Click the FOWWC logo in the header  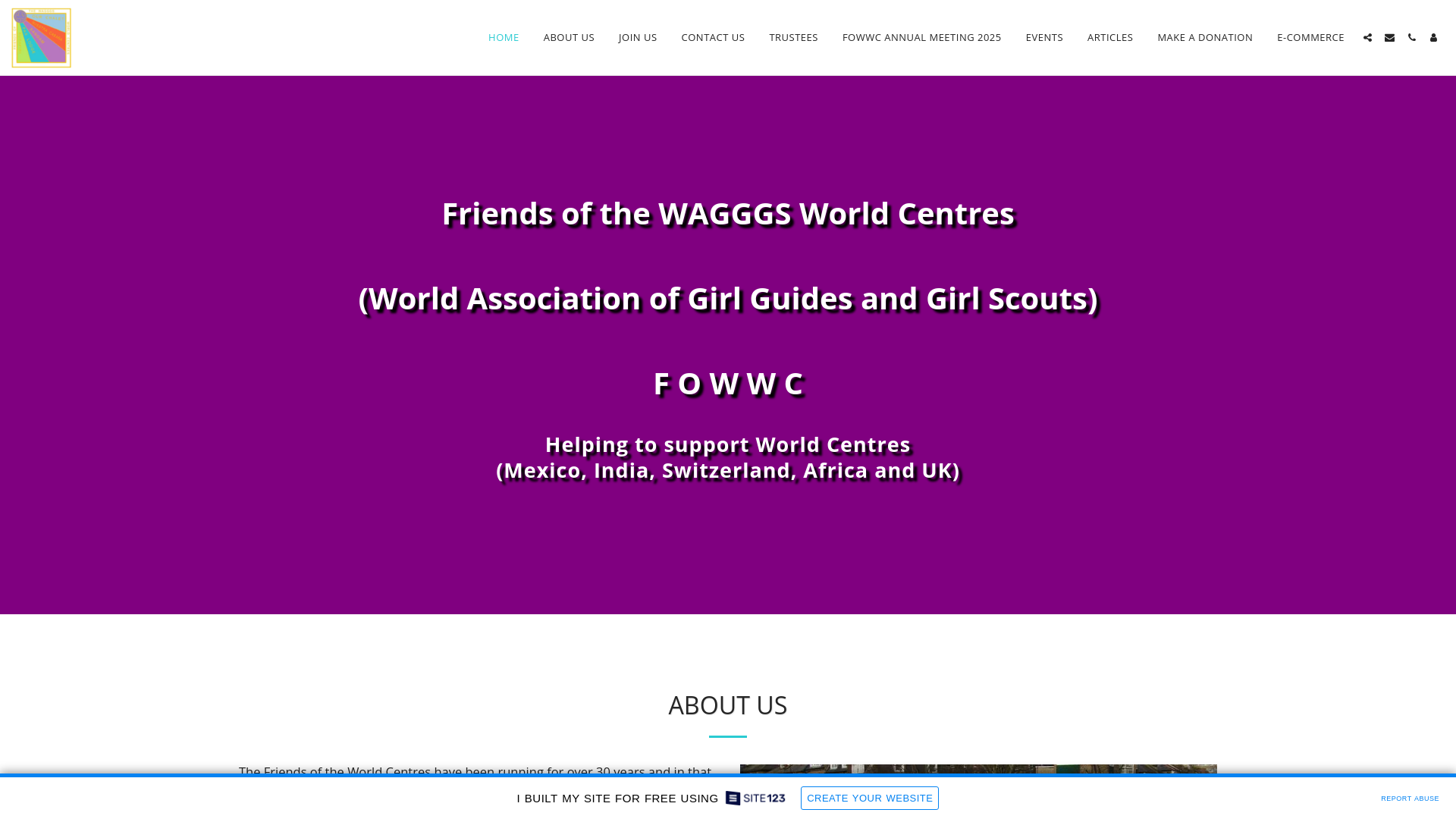coord(42,38)
